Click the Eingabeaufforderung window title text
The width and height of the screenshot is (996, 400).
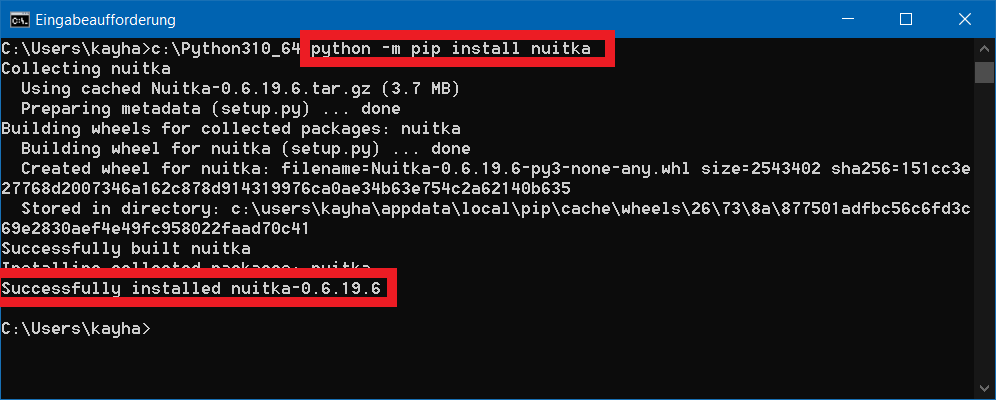105,19
